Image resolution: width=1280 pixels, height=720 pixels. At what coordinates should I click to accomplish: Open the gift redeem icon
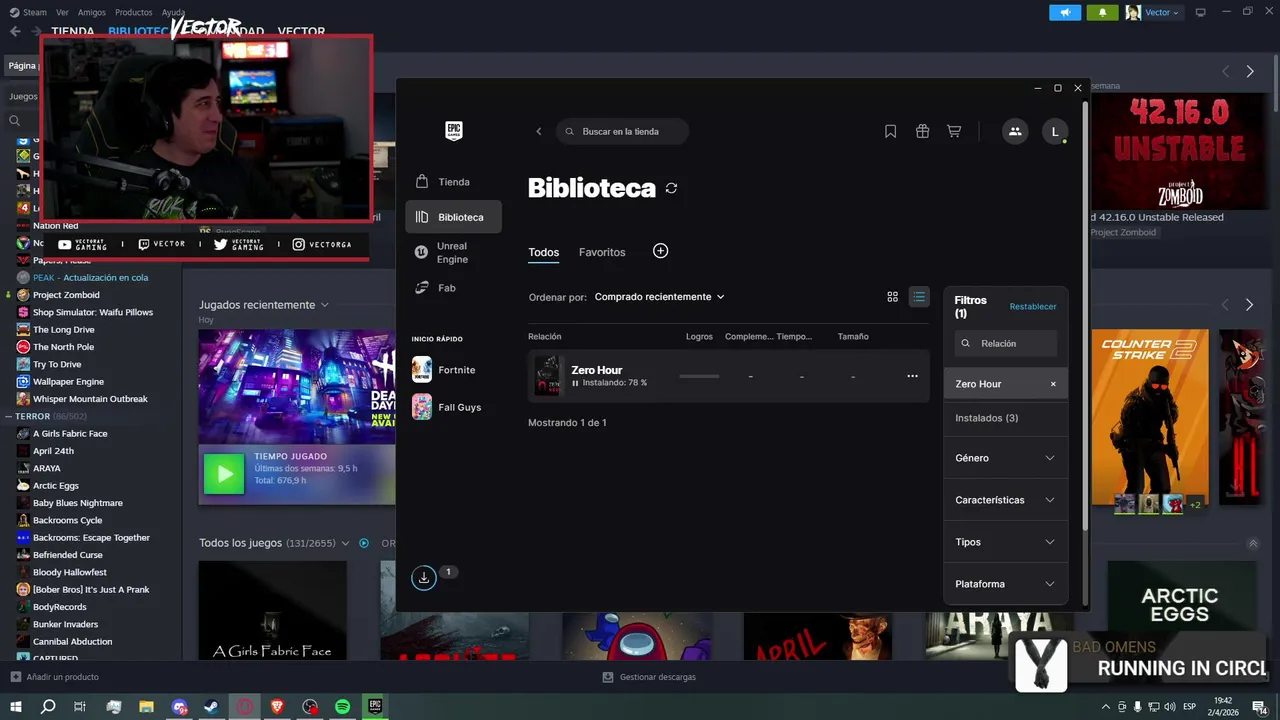(922, 131)
